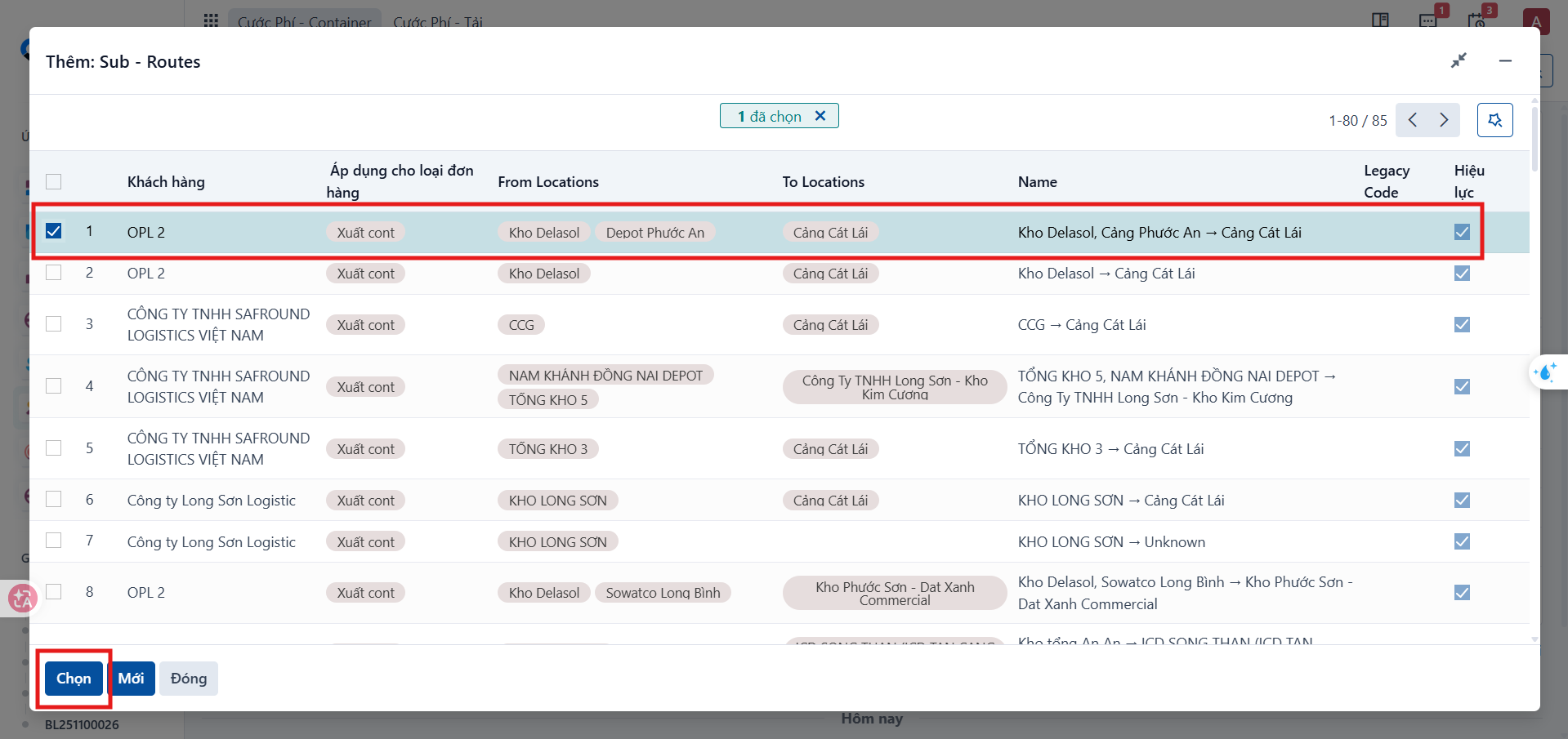Click the dialog vertical scrollbar
This screenshot has width=1568, height=739.
(1534, 140)
